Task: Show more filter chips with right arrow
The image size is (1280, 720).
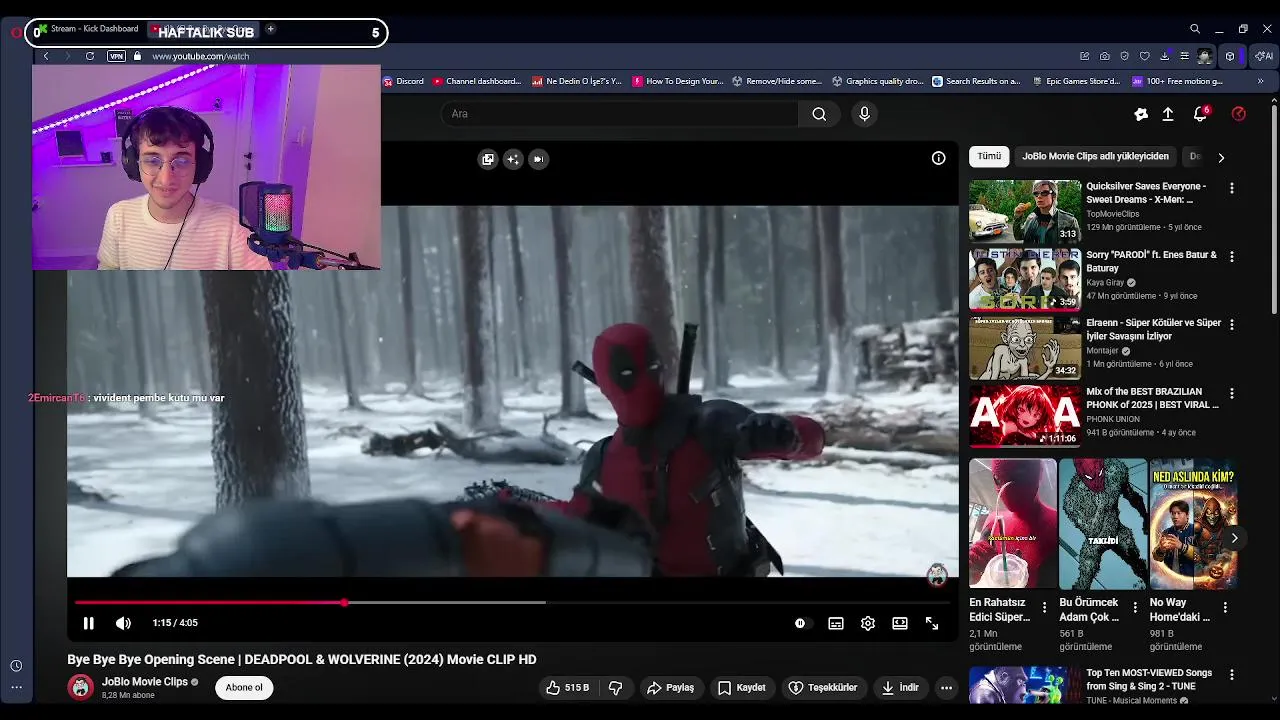Action: point(1221,157)
